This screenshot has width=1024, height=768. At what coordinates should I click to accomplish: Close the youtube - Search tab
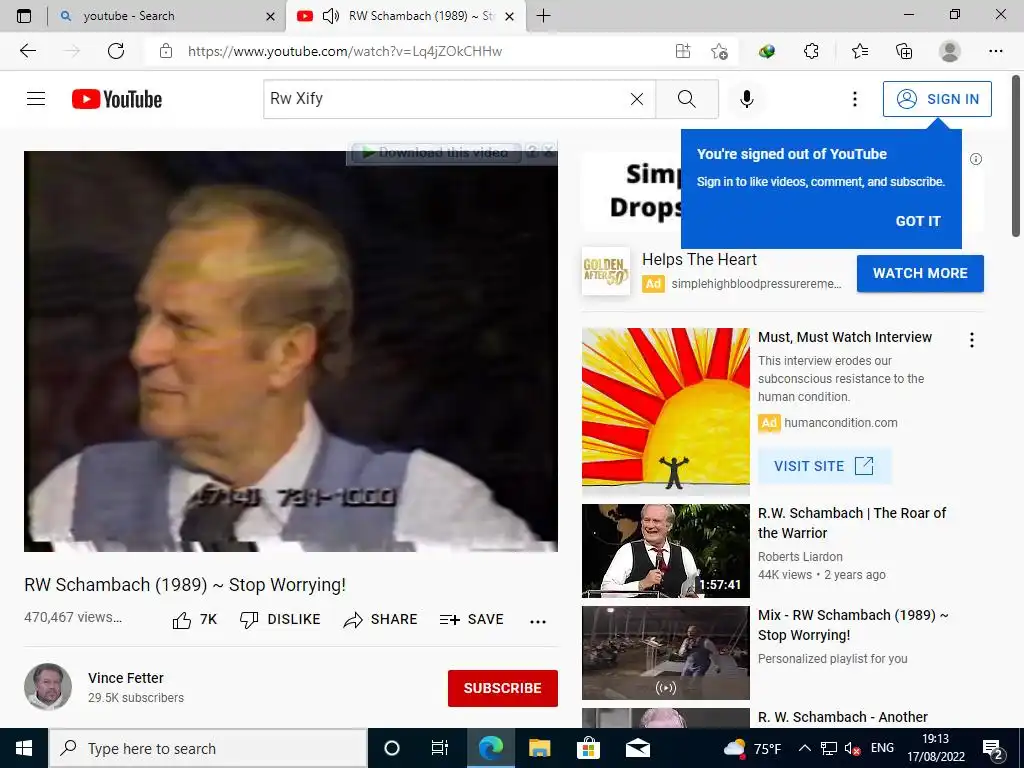[x=270, y=16]
